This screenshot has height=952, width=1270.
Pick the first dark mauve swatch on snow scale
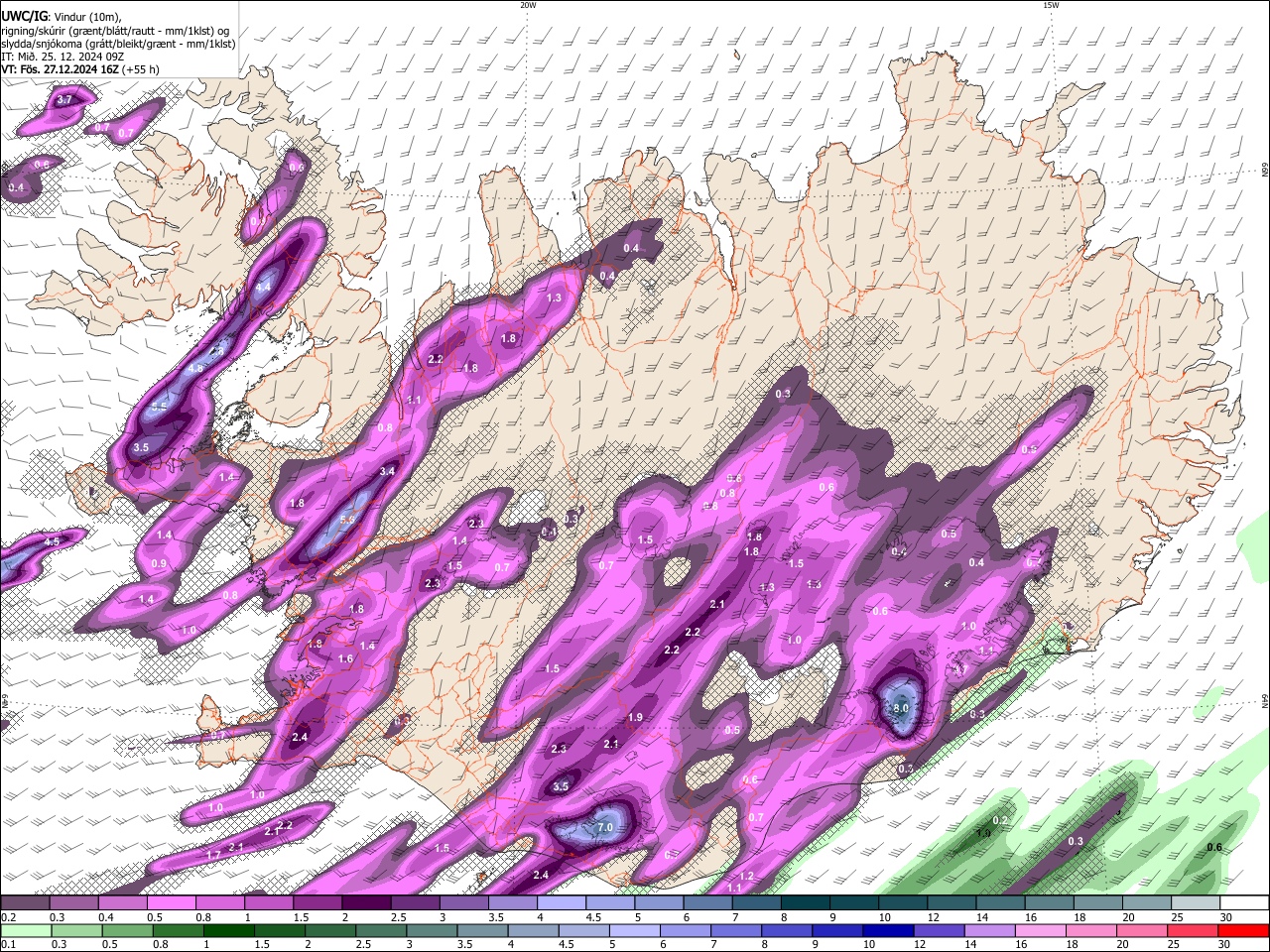click(24, 903)
